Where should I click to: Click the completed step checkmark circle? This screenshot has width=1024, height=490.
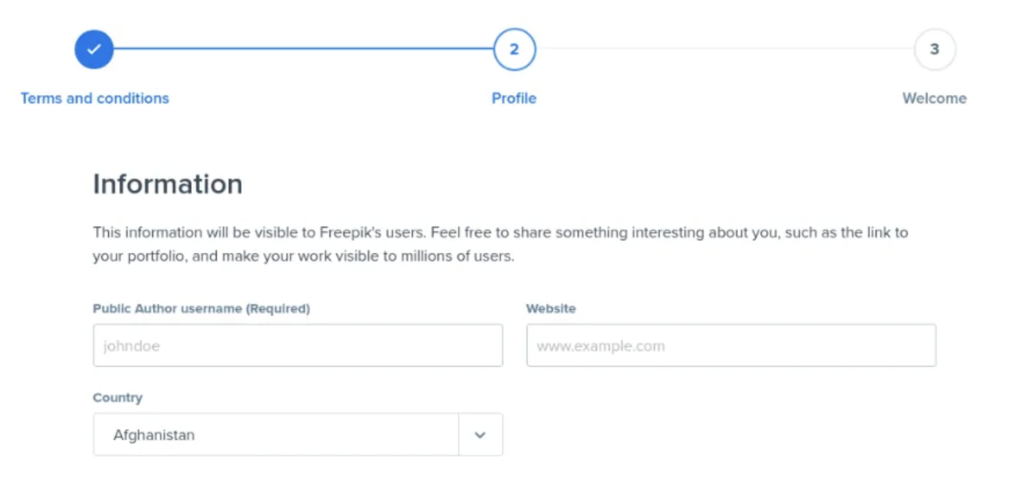pyautogui.click(x=94, y=49)
